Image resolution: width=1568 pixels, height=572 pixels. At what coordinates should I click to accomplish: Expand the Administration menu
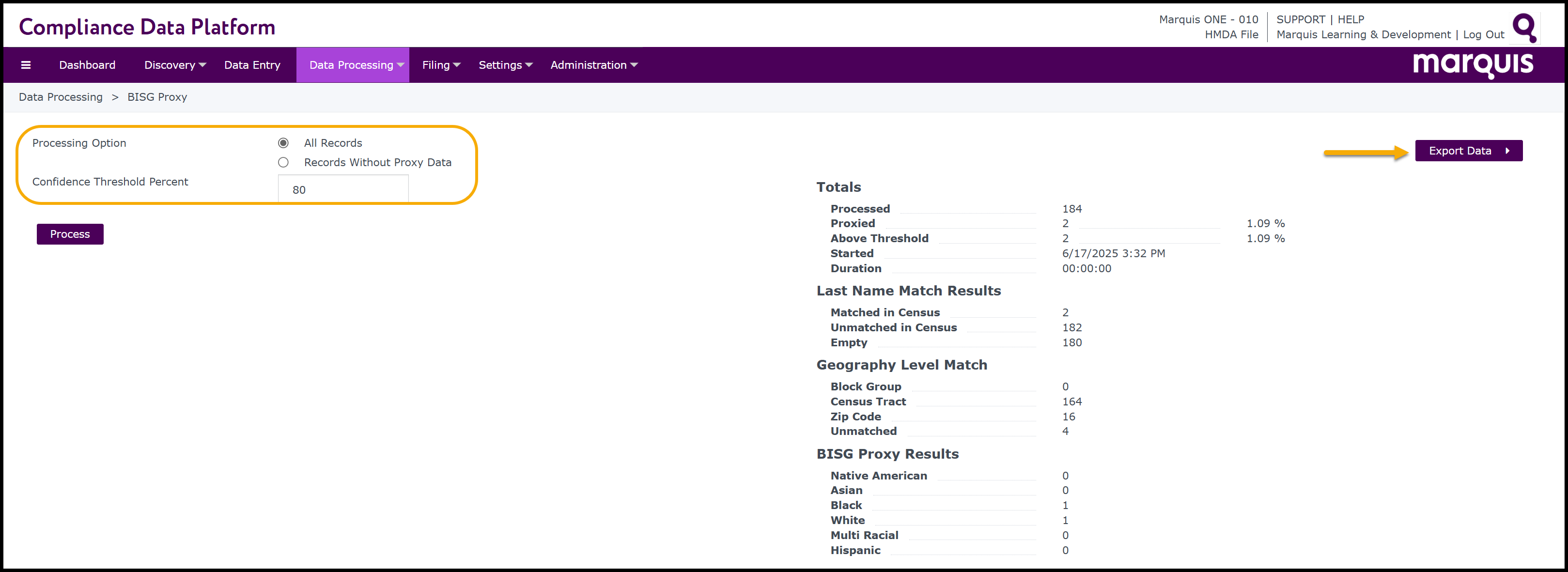(x=593, y=65)
